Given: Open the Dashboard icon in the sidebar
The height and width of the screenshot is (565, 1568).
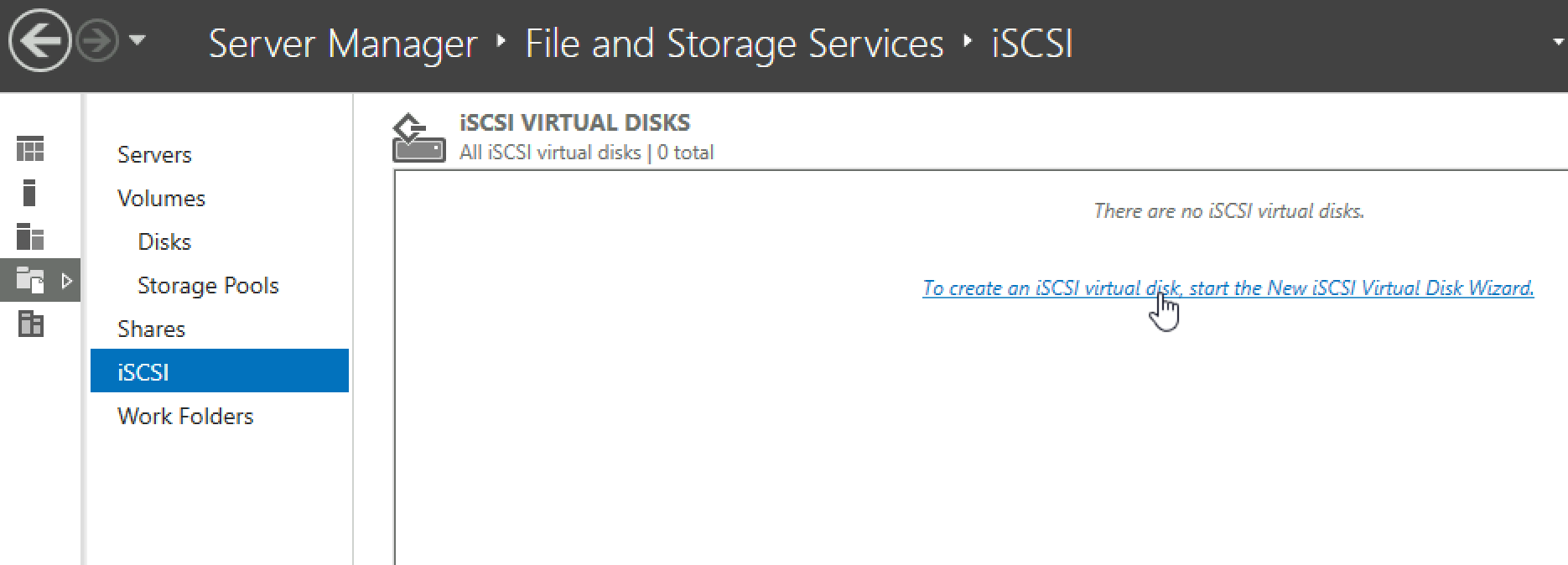Looking at the screenshot, I should pos(30,150).
